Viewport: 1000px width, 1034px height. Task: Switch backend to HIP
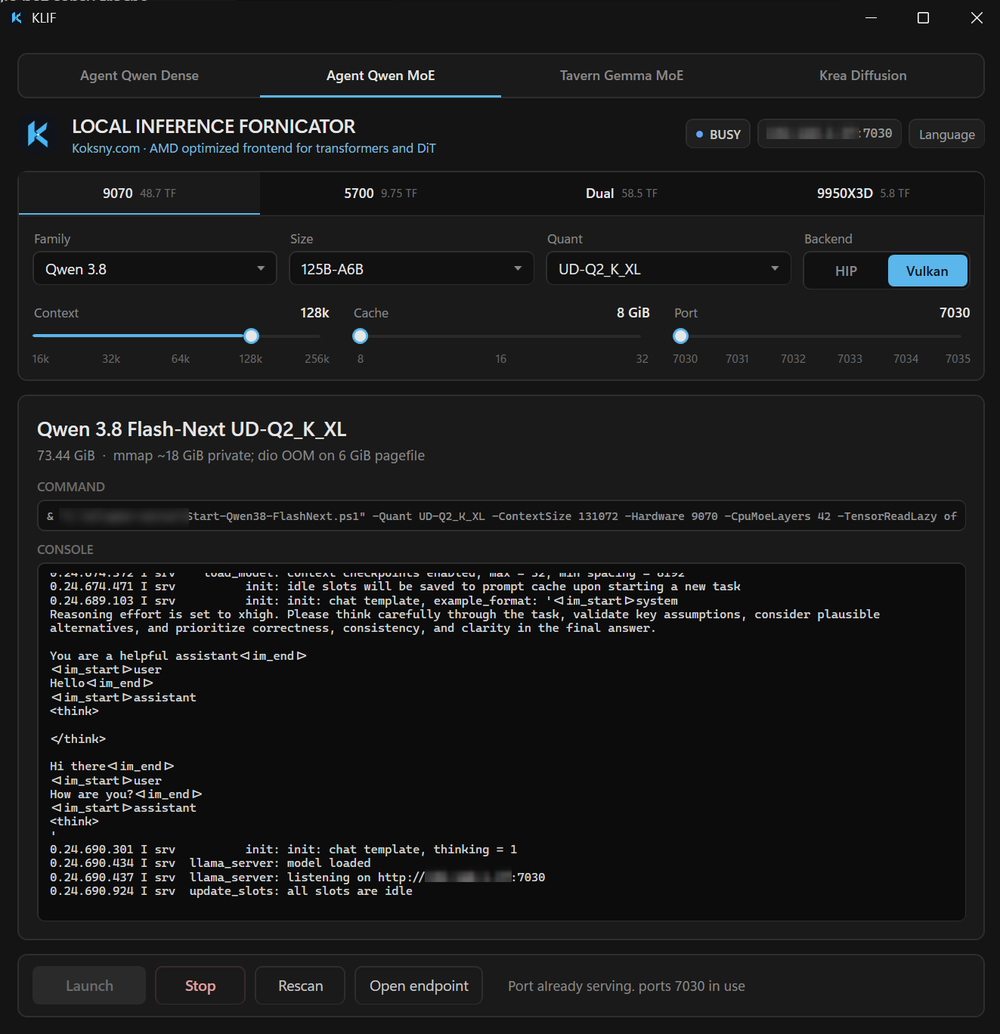[x=846, y=271]
